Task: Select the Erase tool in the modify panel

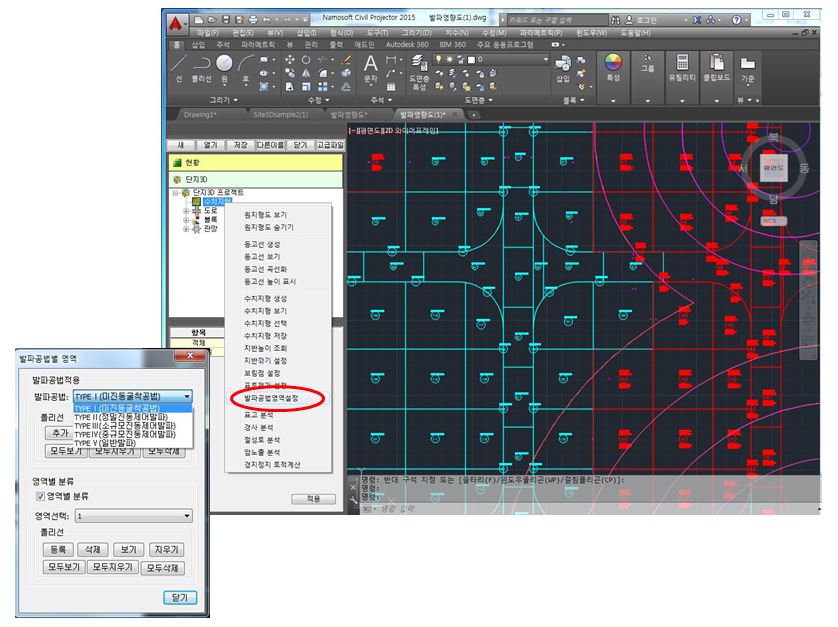Action: pyautogui.click(x=346, y=59)
